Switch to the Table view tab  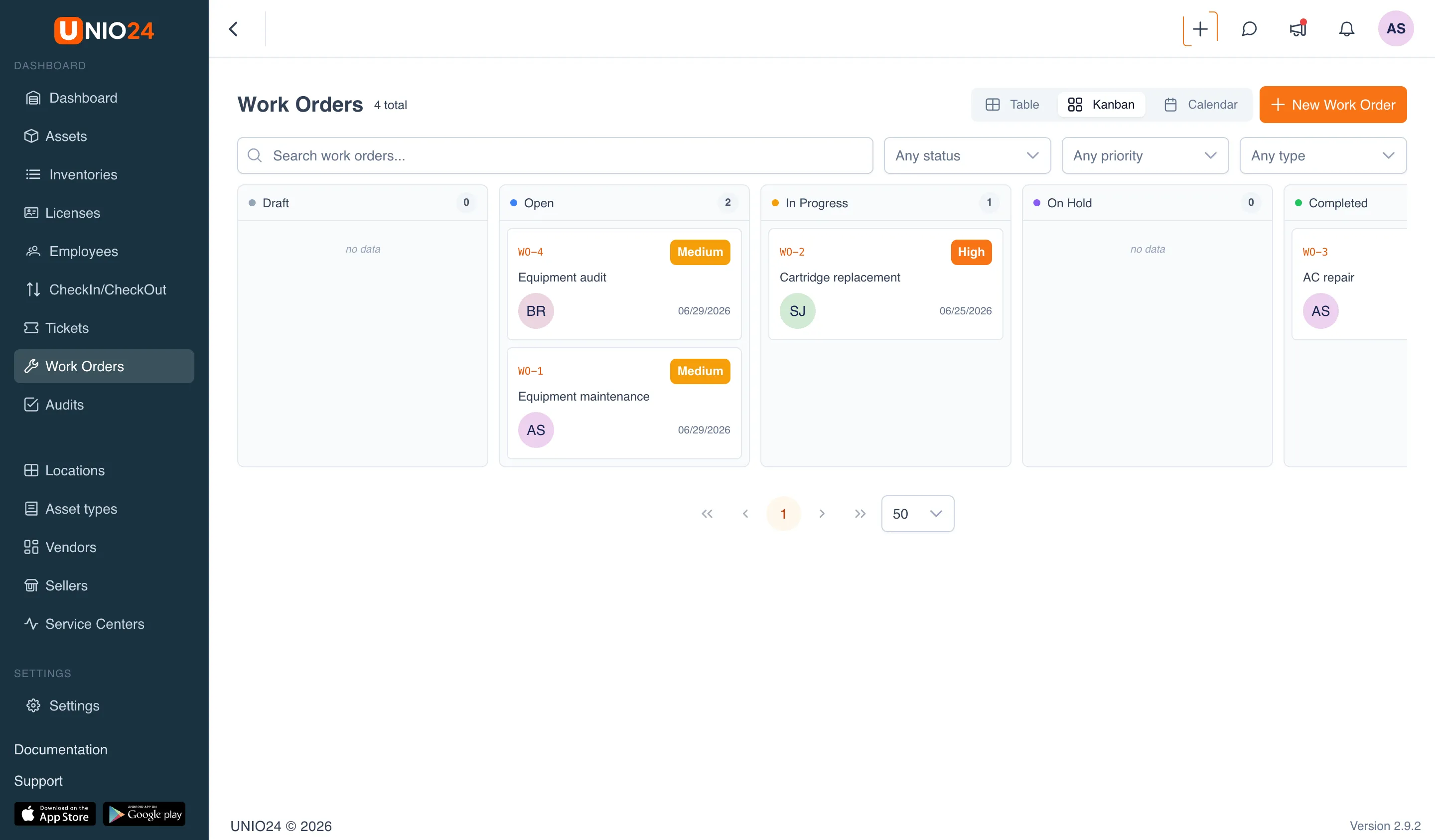[1012, 105]
